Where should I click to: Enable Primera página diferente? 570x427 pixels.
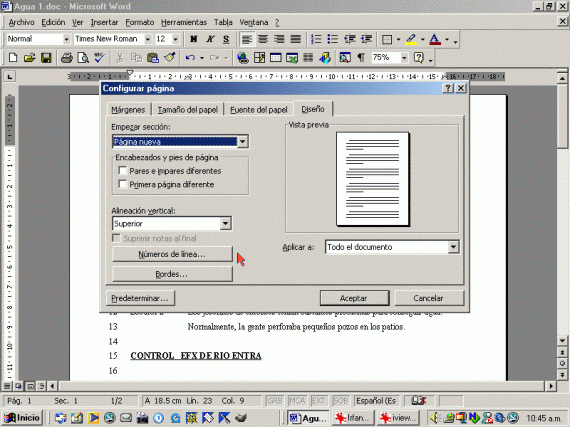[x=123, y=184]
